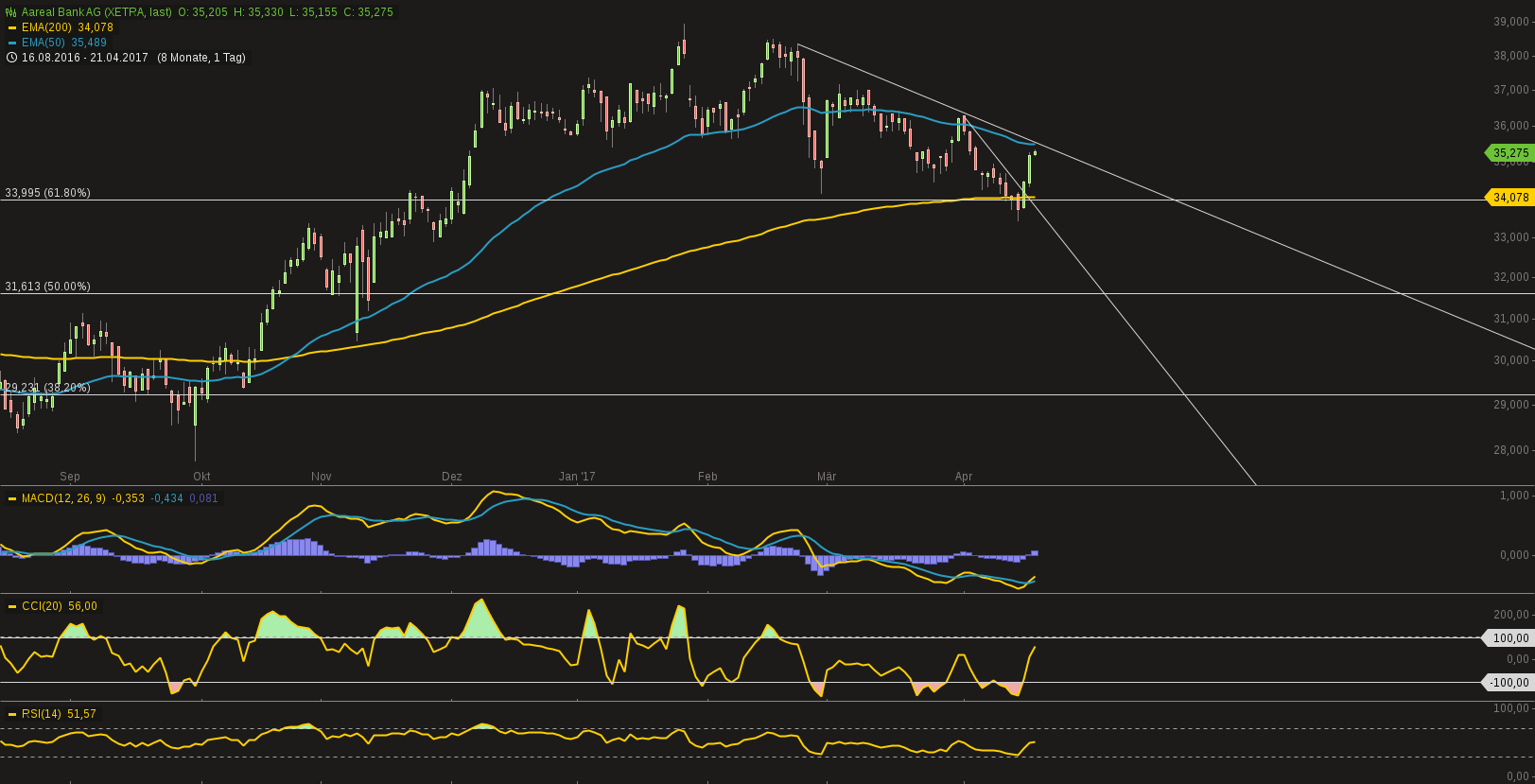
Task: Select the 31,613 (50.00%) Fibonacci label
Action: tap(48, 287)
